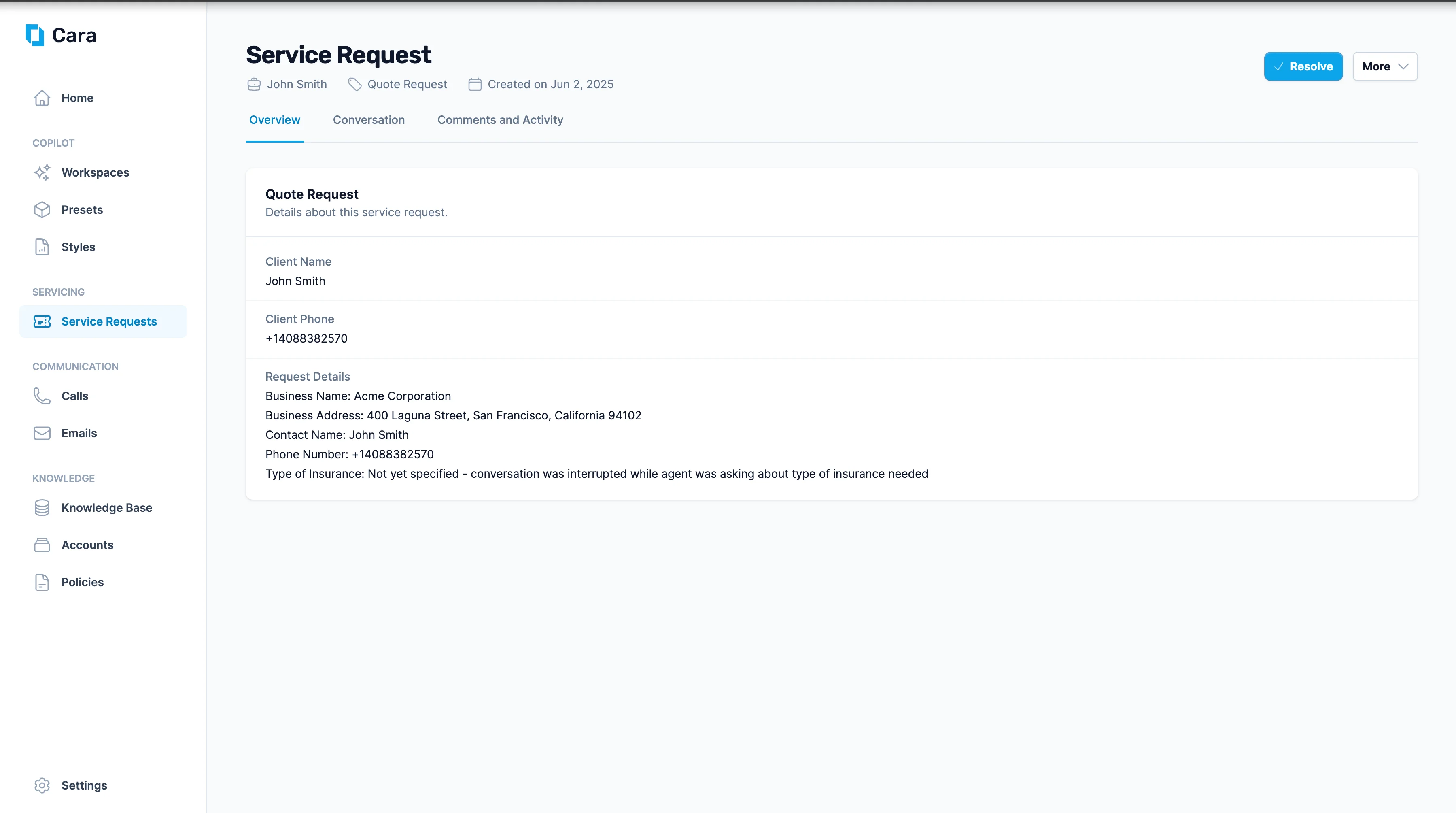
Task: Click the Workspaces sparkle icon
Action: [x=42, y=172]
